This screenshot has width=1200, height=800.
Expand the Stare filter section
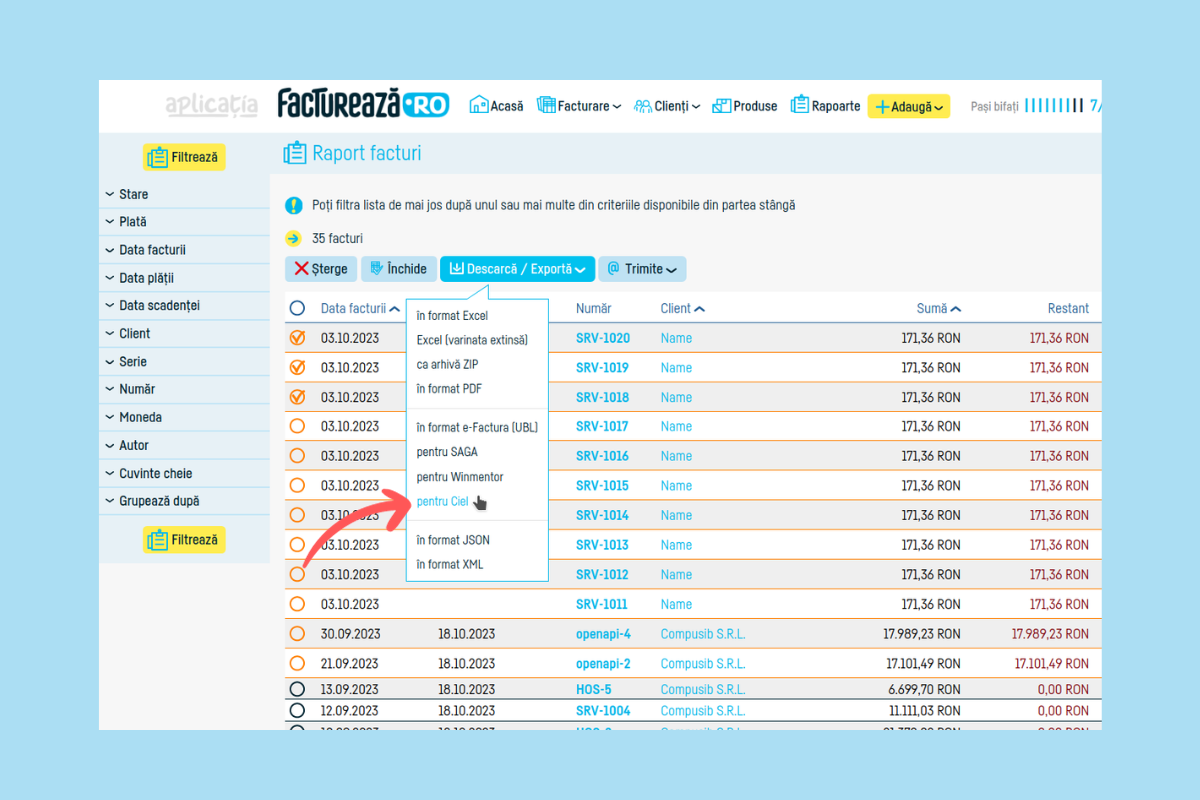click(x=133, y=194)
